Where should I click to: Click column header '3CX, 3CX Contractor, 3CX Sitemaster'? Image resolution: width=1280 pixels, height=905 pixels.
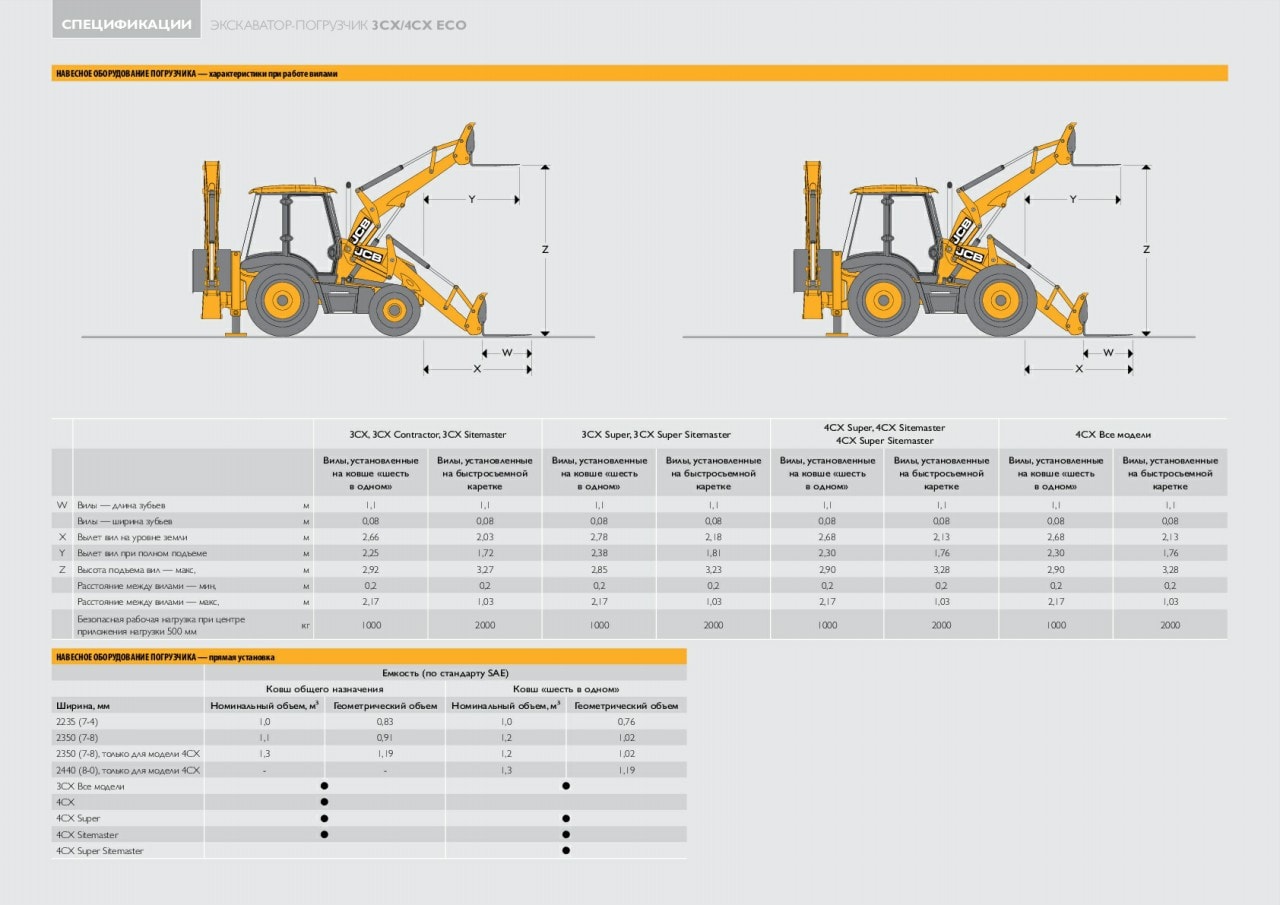point(428,435)
